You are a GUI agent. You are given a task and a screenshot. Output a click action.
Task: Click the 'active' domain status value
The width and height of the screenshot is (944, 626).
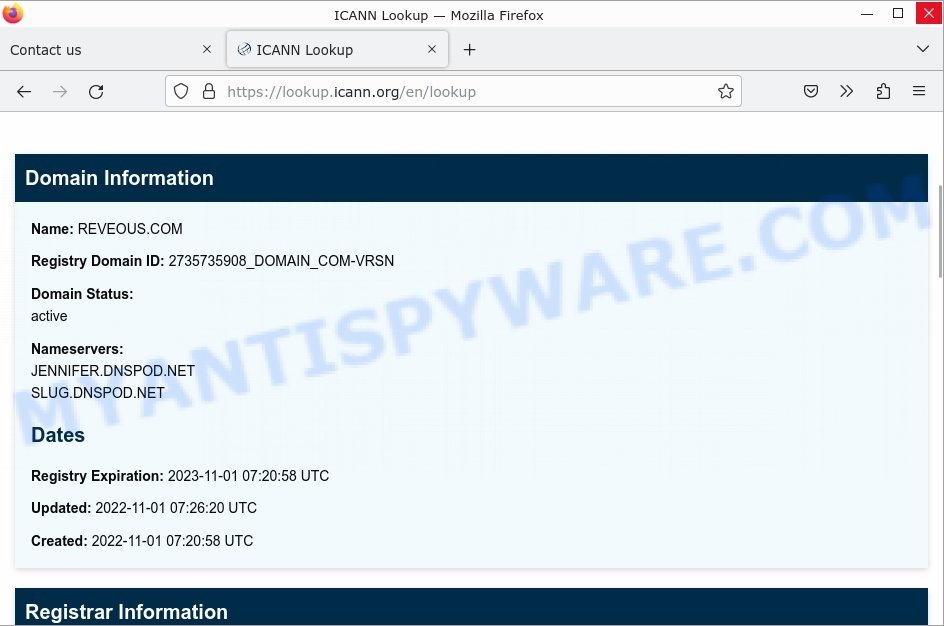(x=49, y=316)
